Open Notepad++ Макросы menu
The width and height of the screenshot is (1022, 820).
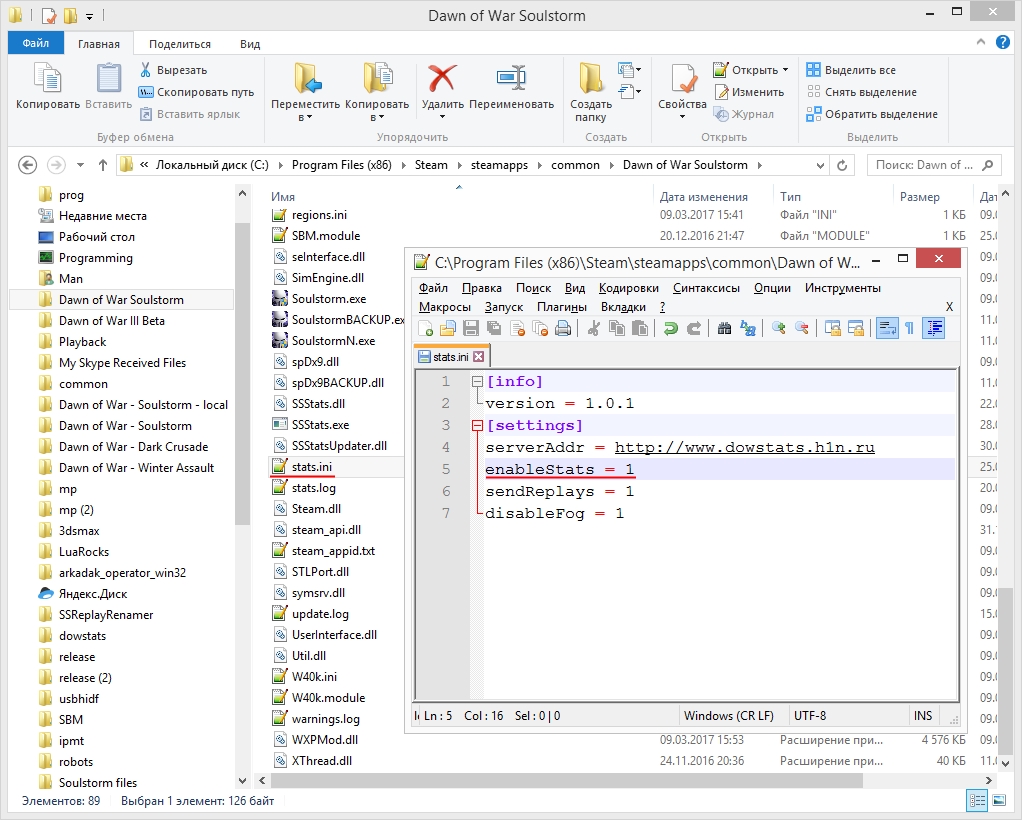tap(445, 307)
